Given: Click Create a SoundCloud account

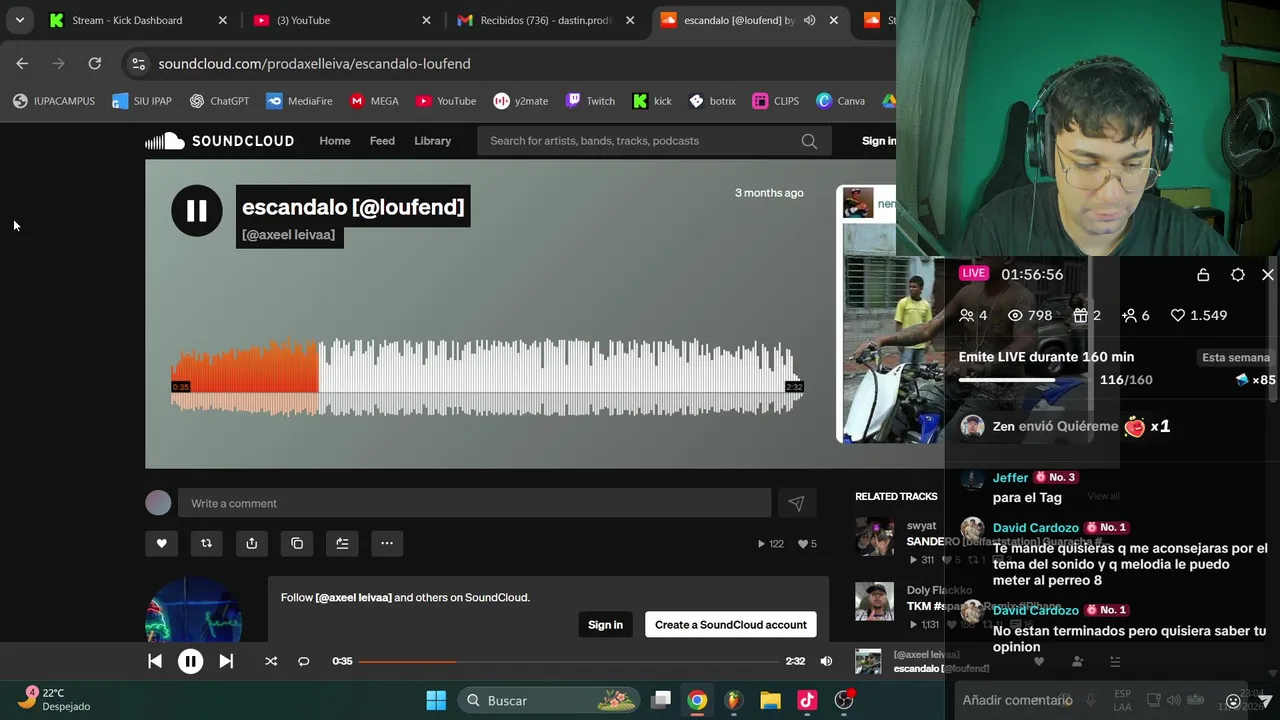Looking at the screenshot, I should (x=731, y=625).
